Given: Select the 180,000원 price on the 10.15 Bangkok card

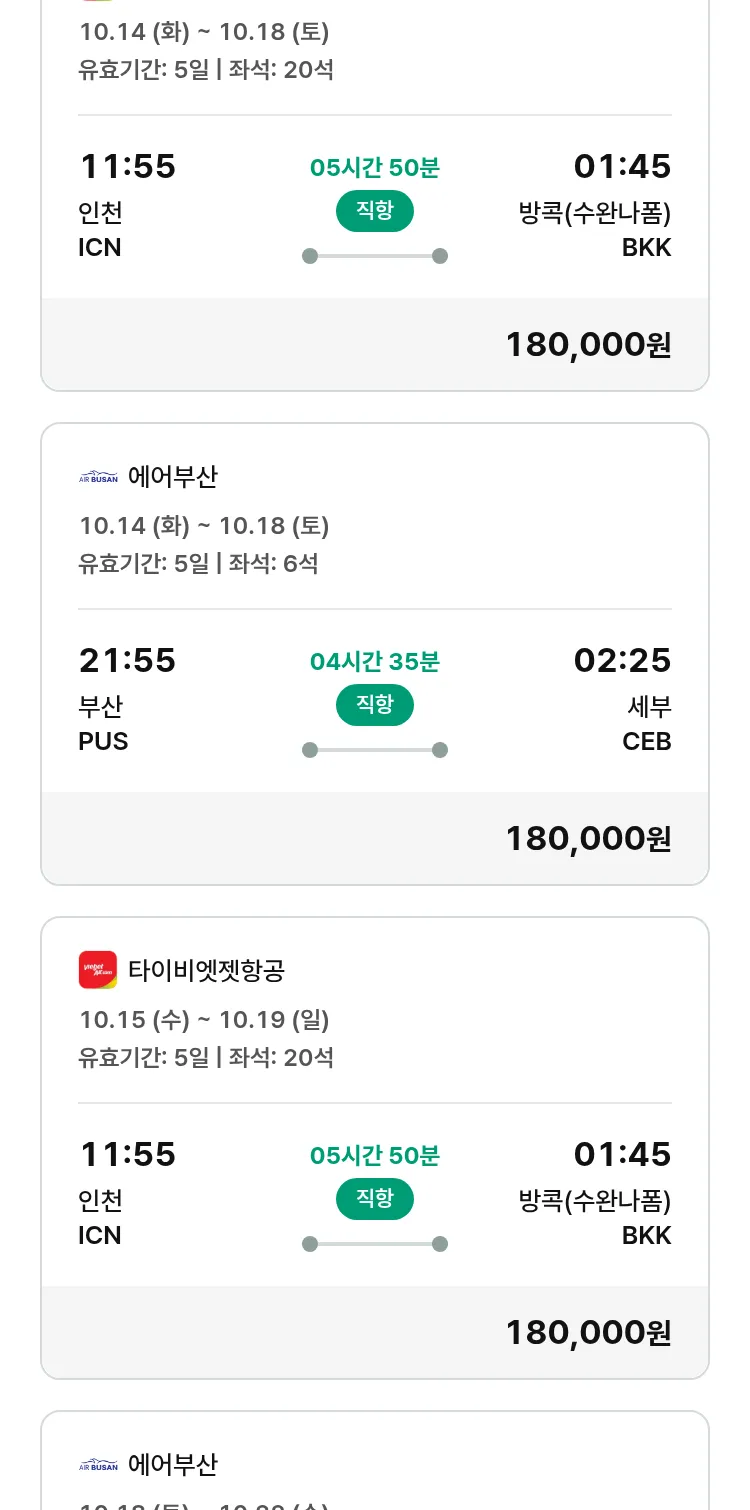Looking at the screenshot, I should coord(588,1332).
